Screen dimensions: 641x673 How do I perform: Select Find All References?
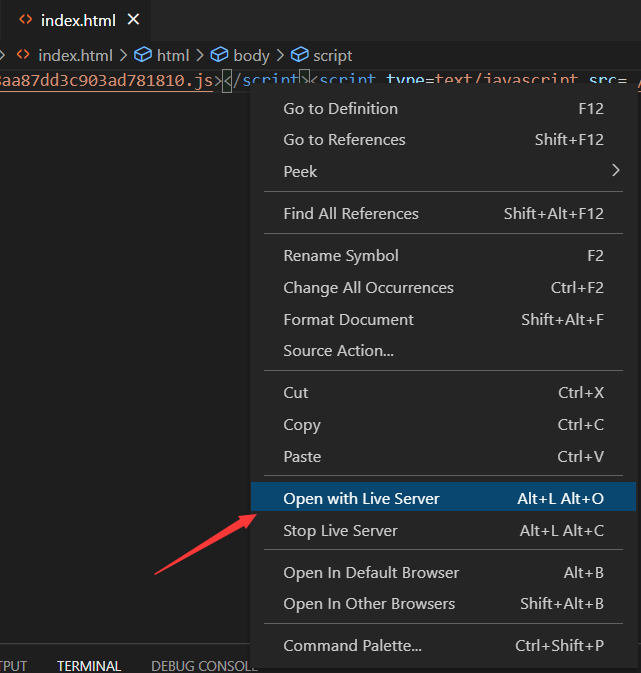(x=351, y=213)
